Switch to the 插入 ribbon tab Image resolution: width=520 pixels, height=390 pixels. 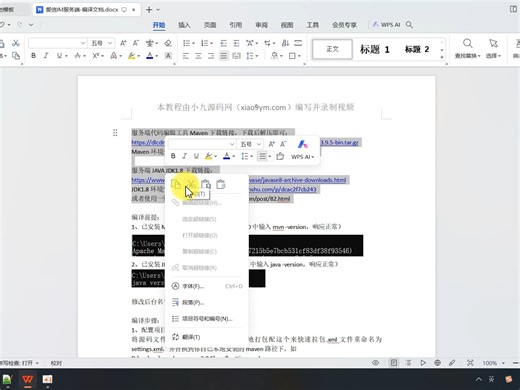point(184,25)
